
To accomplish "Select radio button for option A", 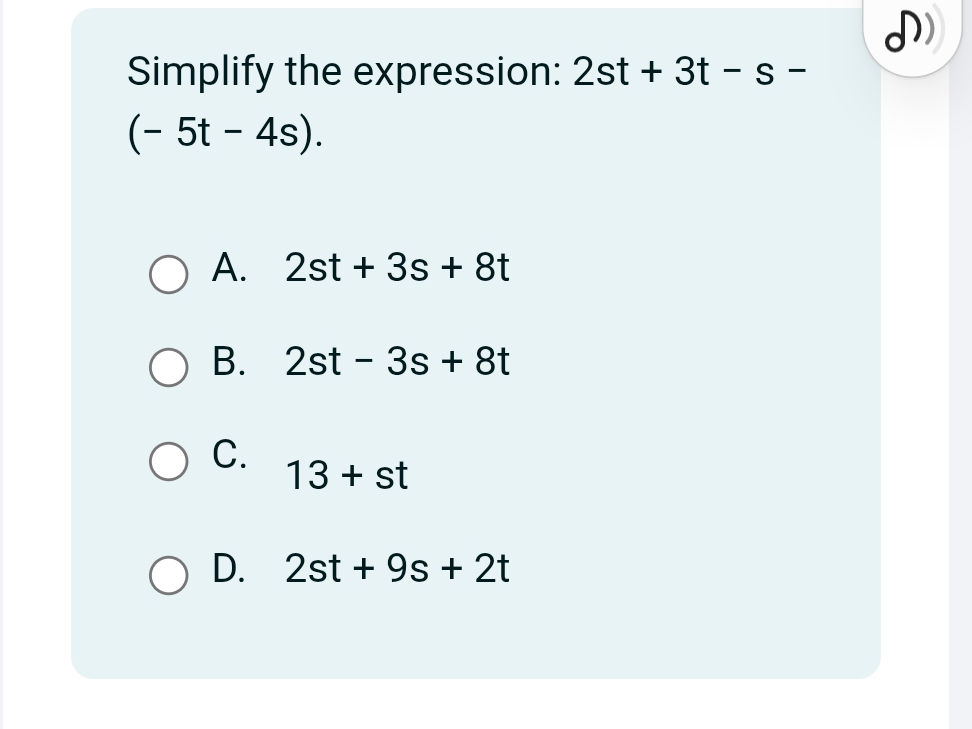I will click(x=168, y=273).
